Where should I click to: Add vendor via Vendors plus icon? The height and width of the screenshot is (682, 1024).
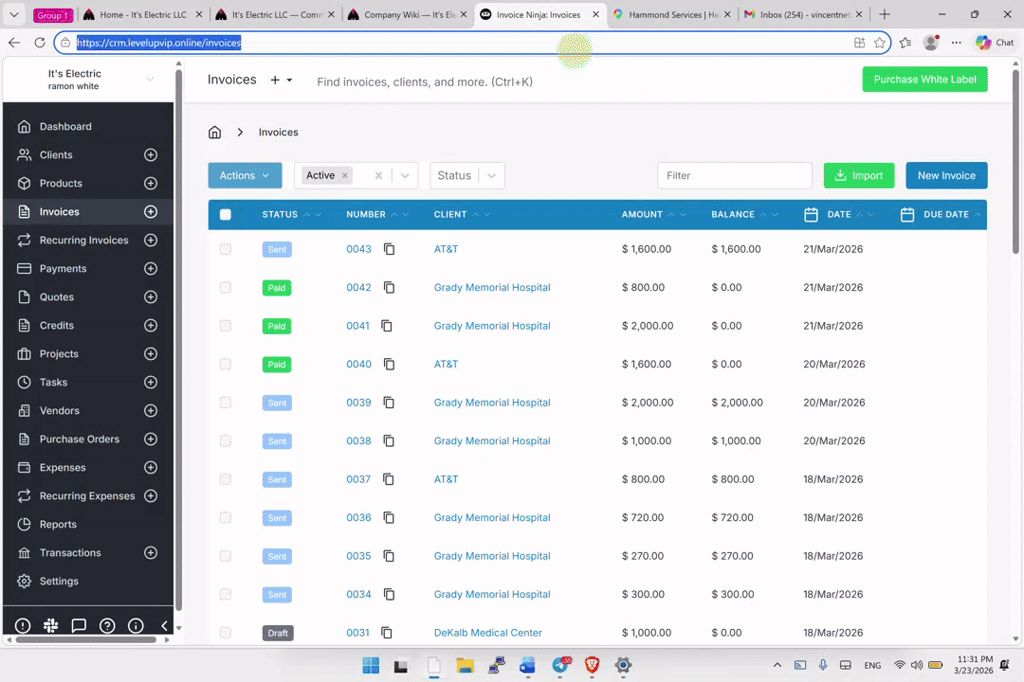[x=150, y=411]
